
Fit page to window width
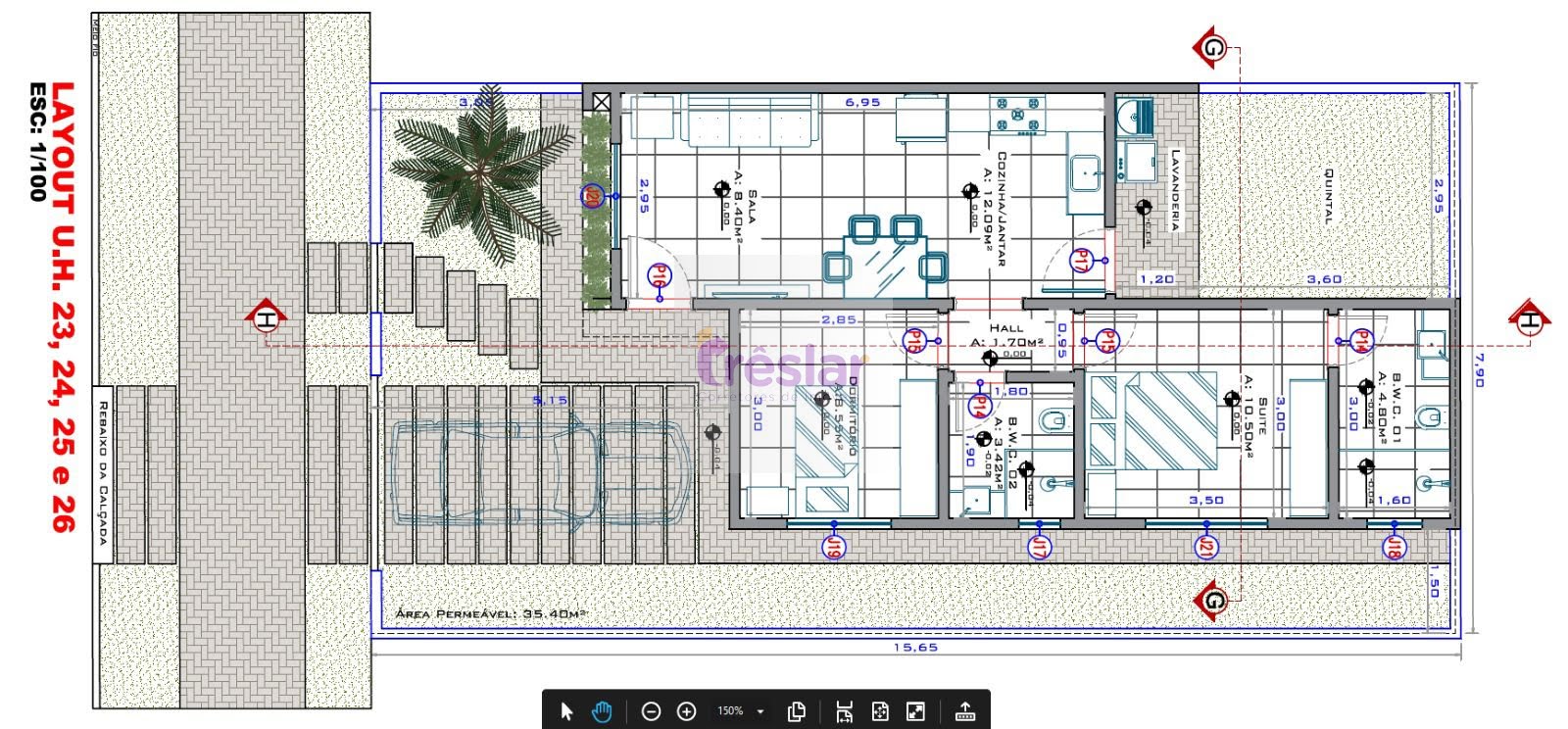[844, 711]
